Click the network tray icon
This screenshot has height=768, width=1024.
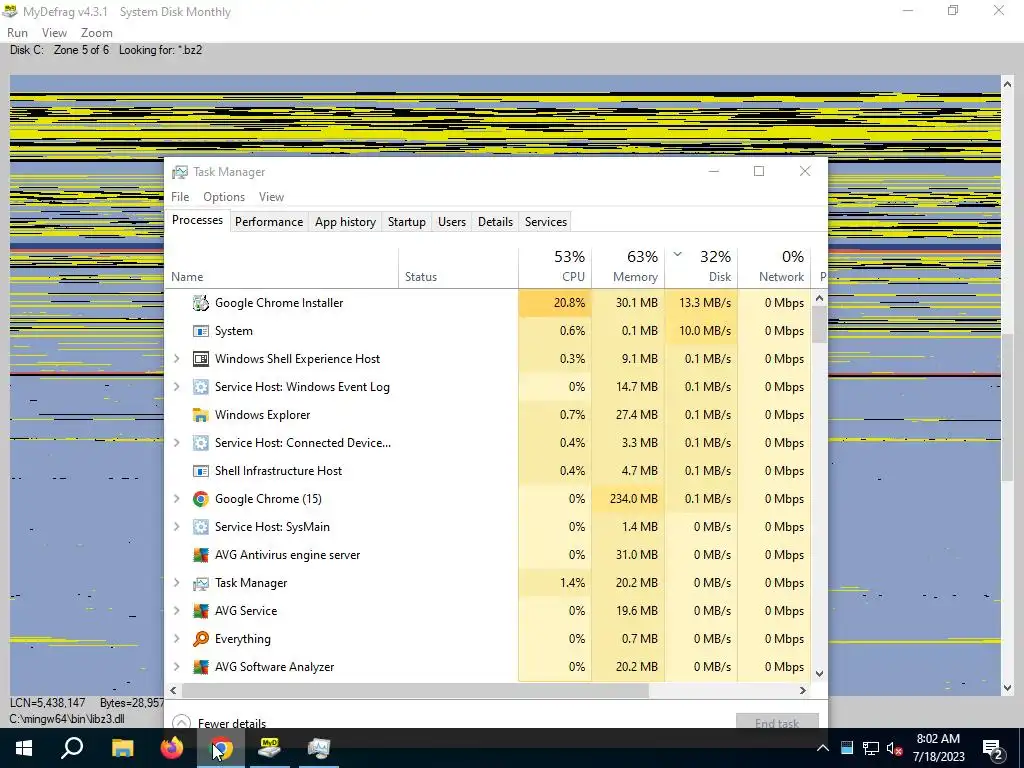coord(871,748)
